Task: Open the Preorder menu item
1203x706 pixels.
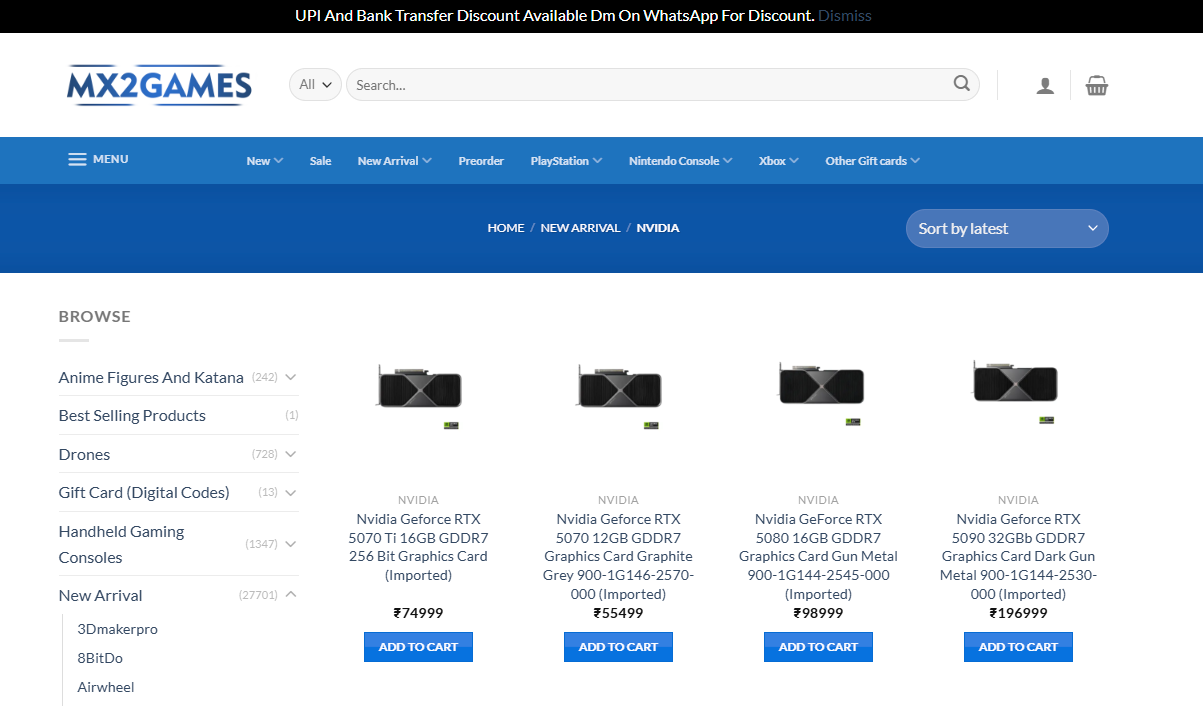Action: pos(481,161)
